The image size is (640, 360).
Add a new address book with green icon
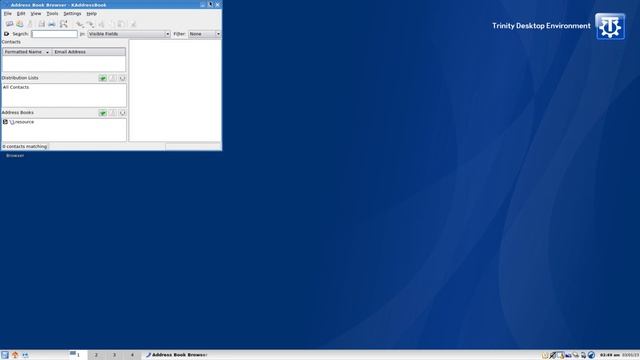click(x=102, y=113)
